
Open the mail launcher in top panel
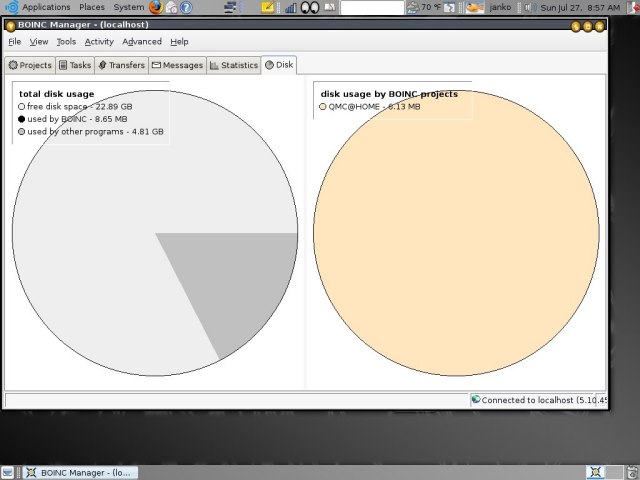(x=172, y=7)
